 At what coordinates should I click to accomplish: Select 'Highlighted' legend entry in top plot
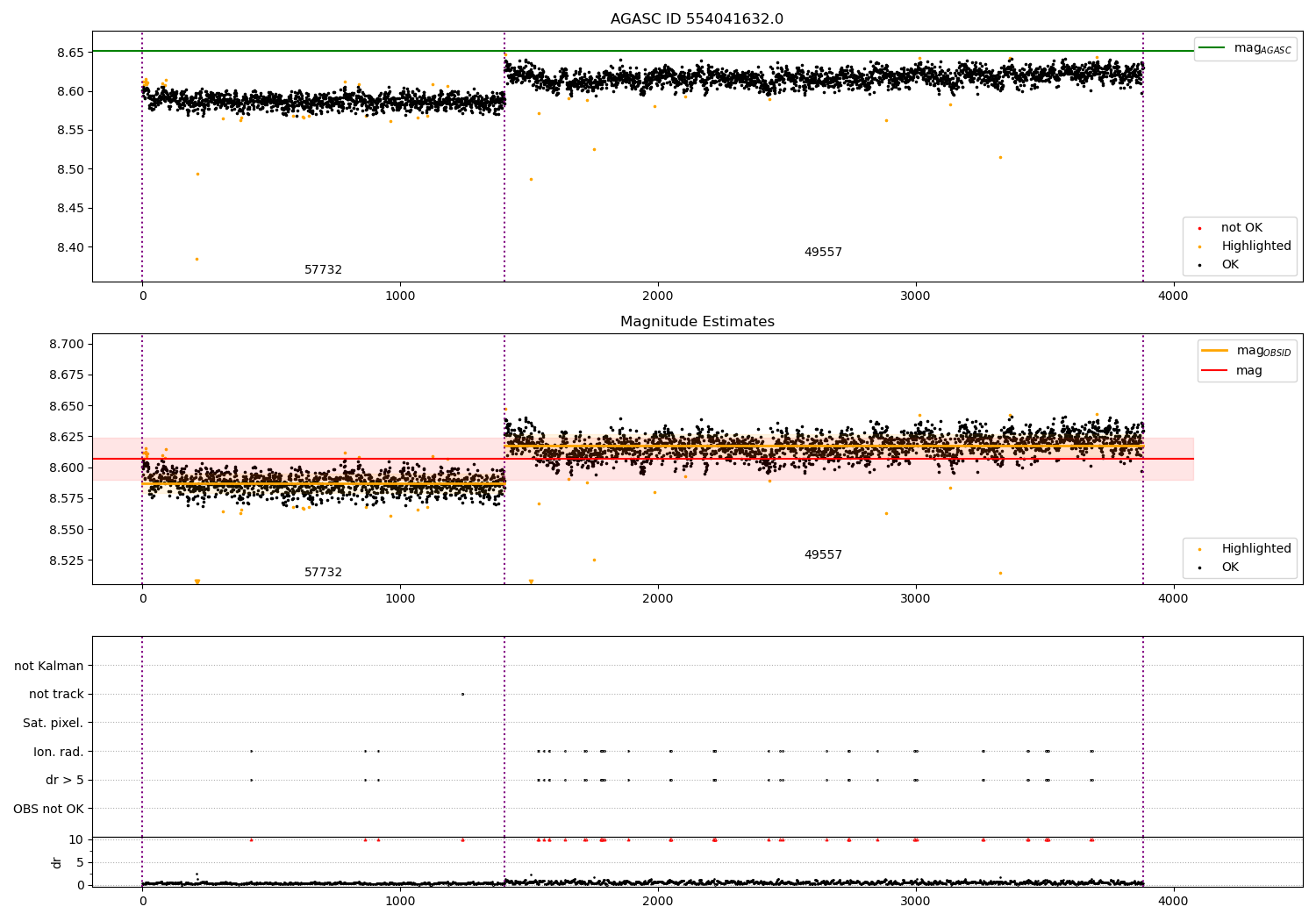[1256, 246]
